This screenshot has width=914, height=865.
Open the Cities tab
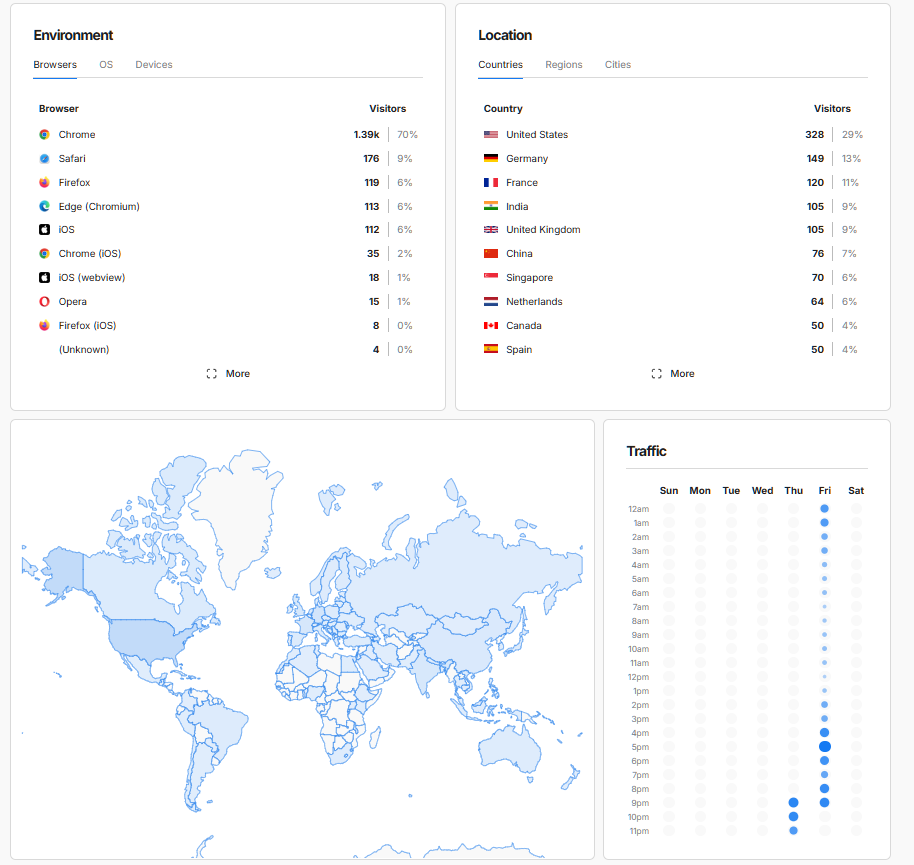(618, 65)
